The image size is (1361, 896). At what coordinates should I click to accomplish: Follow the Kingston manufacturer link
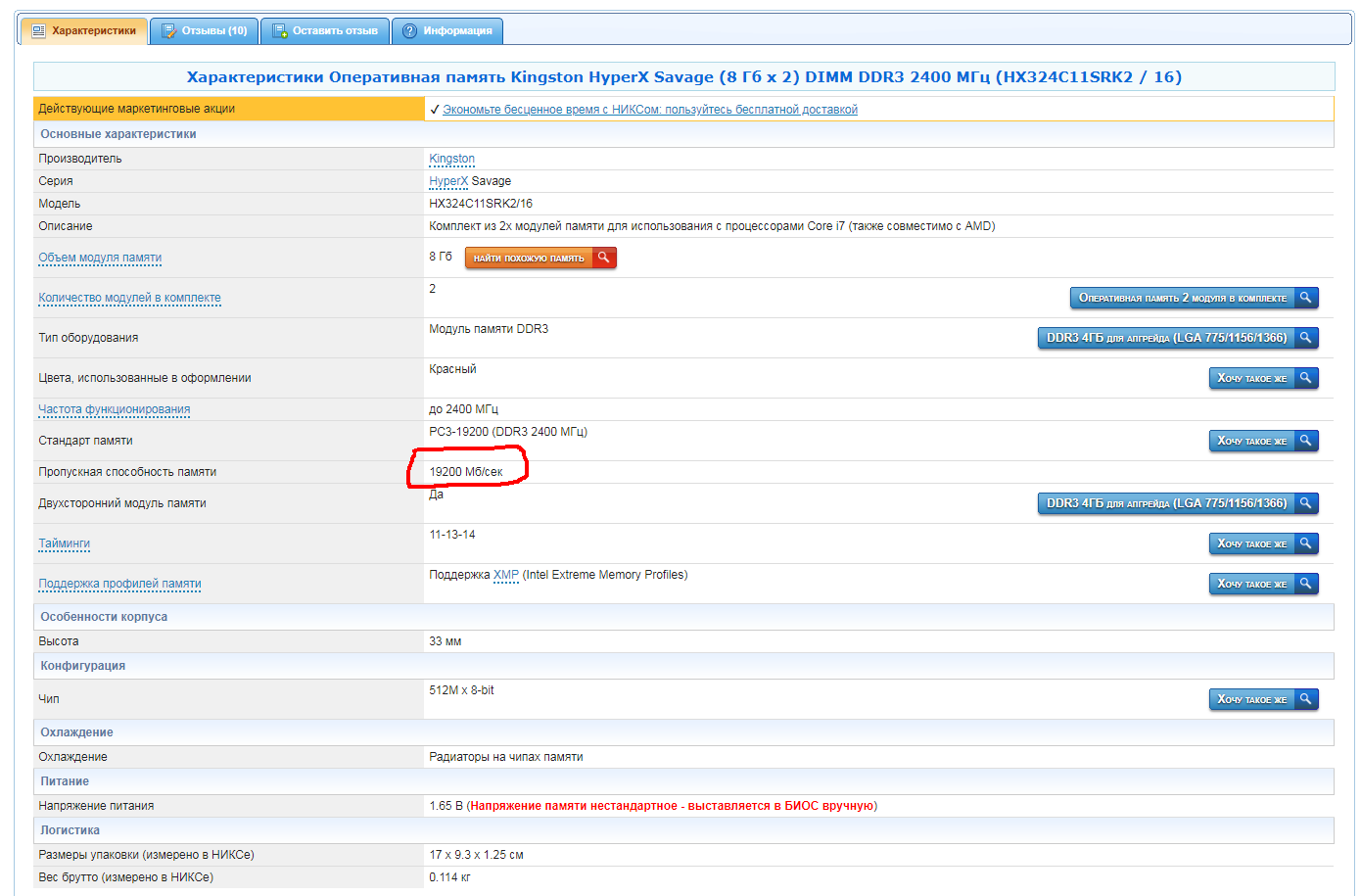tap(451, 159)
